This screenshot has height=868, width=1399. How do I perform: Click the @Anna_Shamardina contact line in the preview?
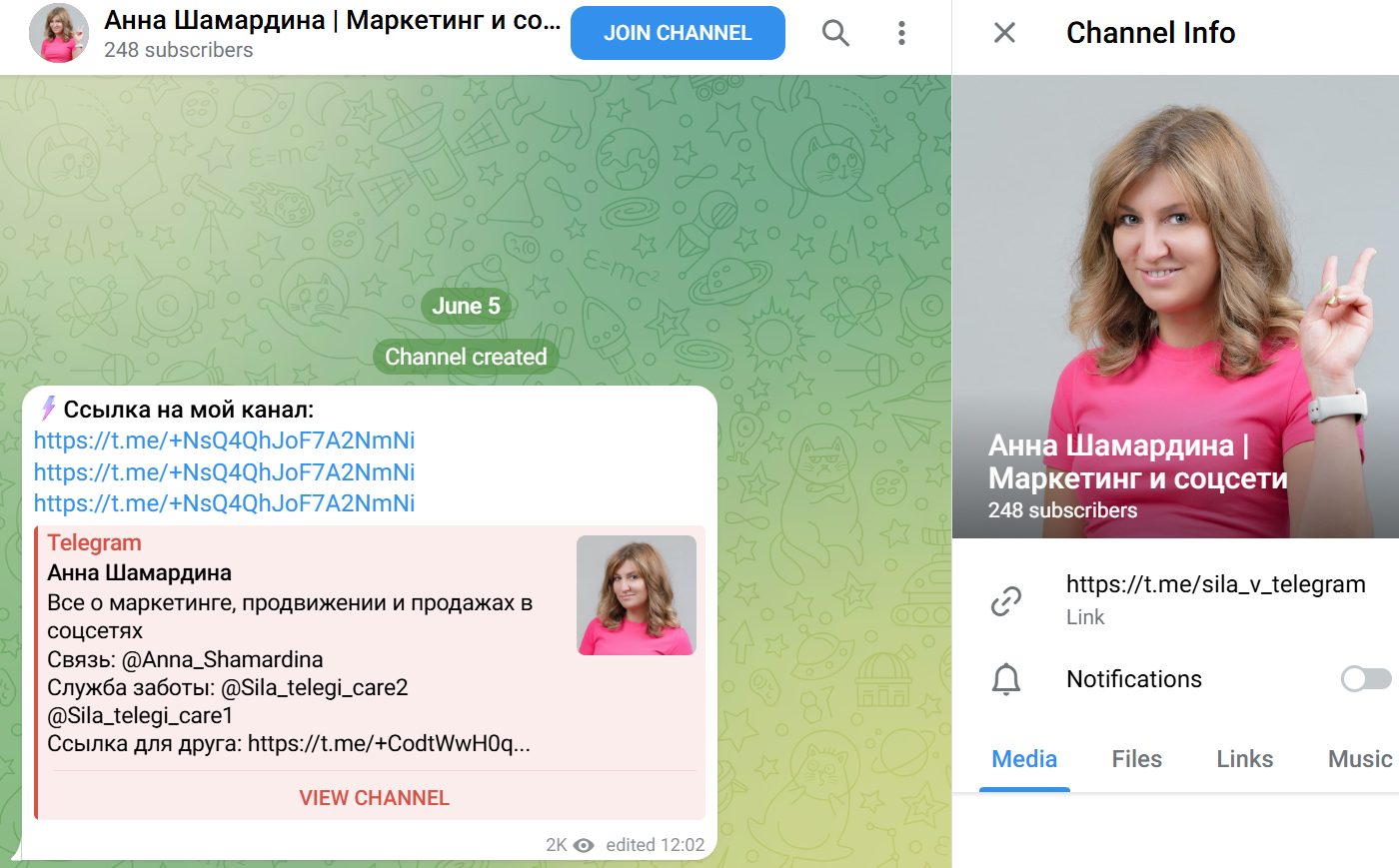[x=185, y=659]
